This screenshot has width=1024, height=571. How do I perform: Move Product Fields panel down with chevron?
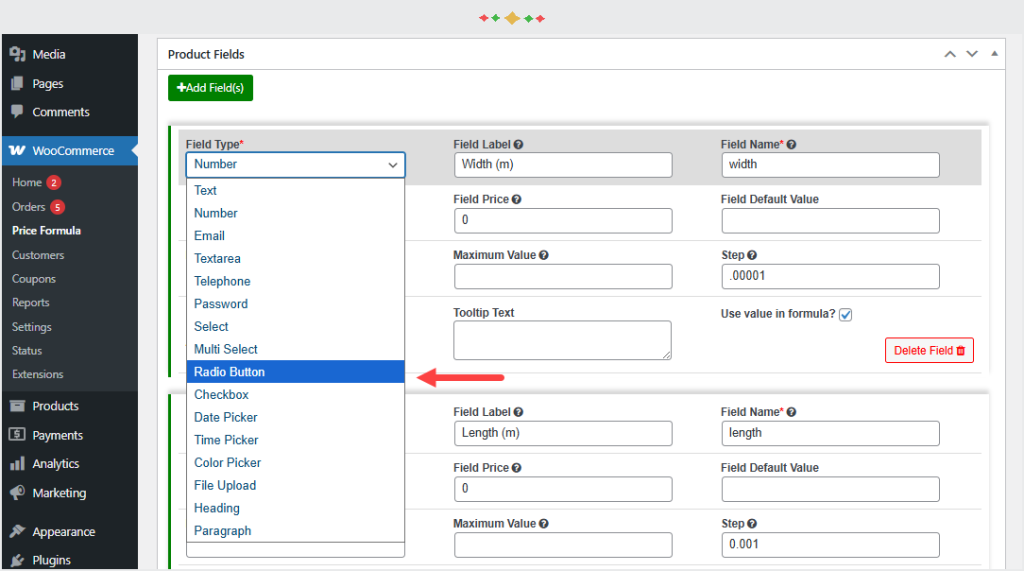pos(972,54)
